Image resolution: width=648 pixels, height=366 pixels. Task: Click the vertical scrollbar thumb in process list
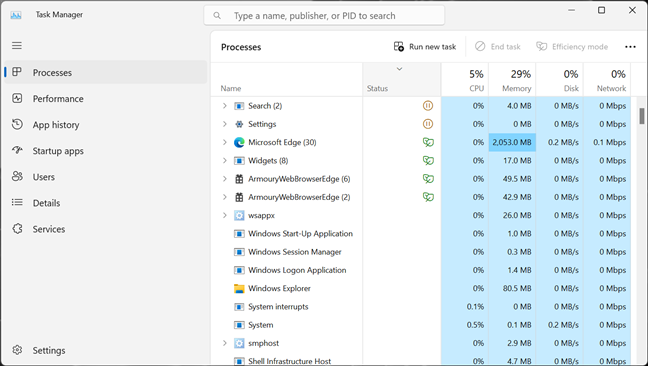[x=641, y=116]
